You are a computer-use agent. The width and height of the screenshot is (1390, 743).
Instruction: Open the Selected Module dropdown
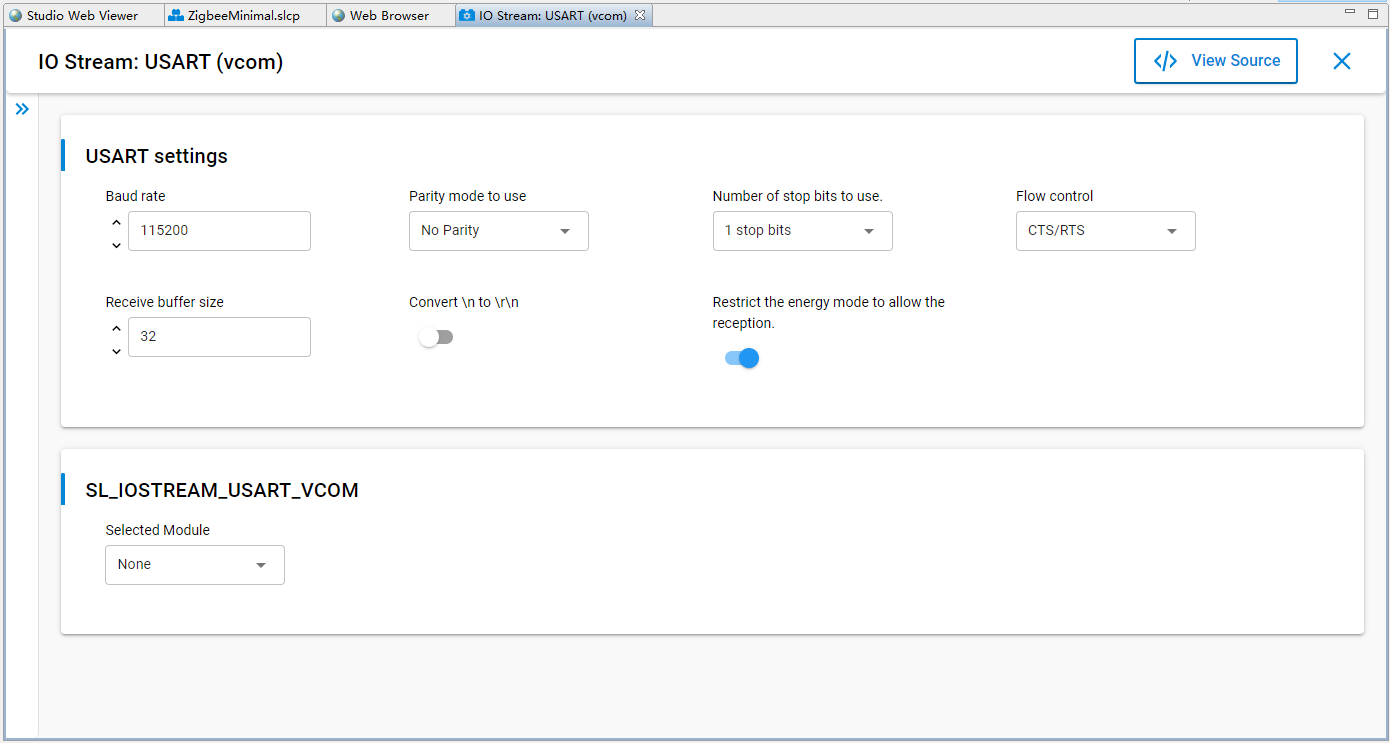tap(195, 565)
